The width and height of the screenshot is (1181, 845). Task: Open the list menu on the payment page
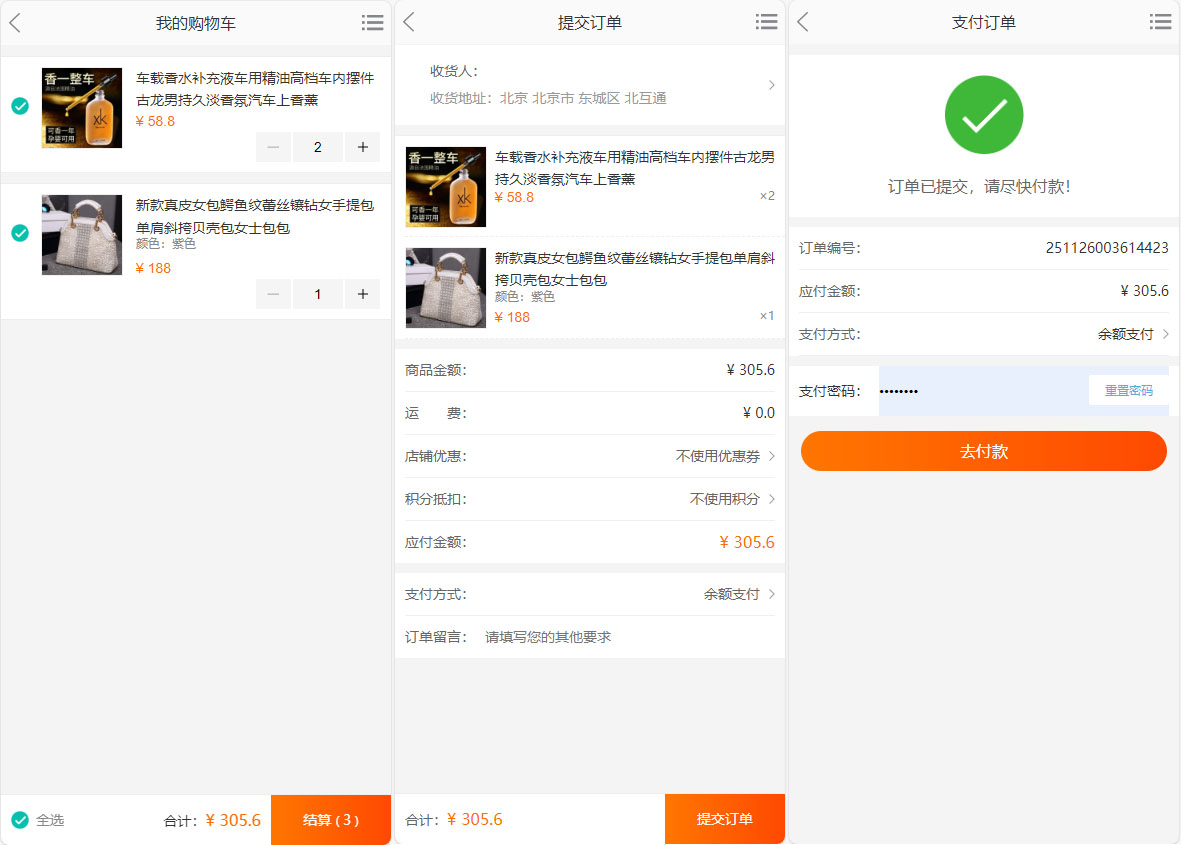[x=1160, y=21]
